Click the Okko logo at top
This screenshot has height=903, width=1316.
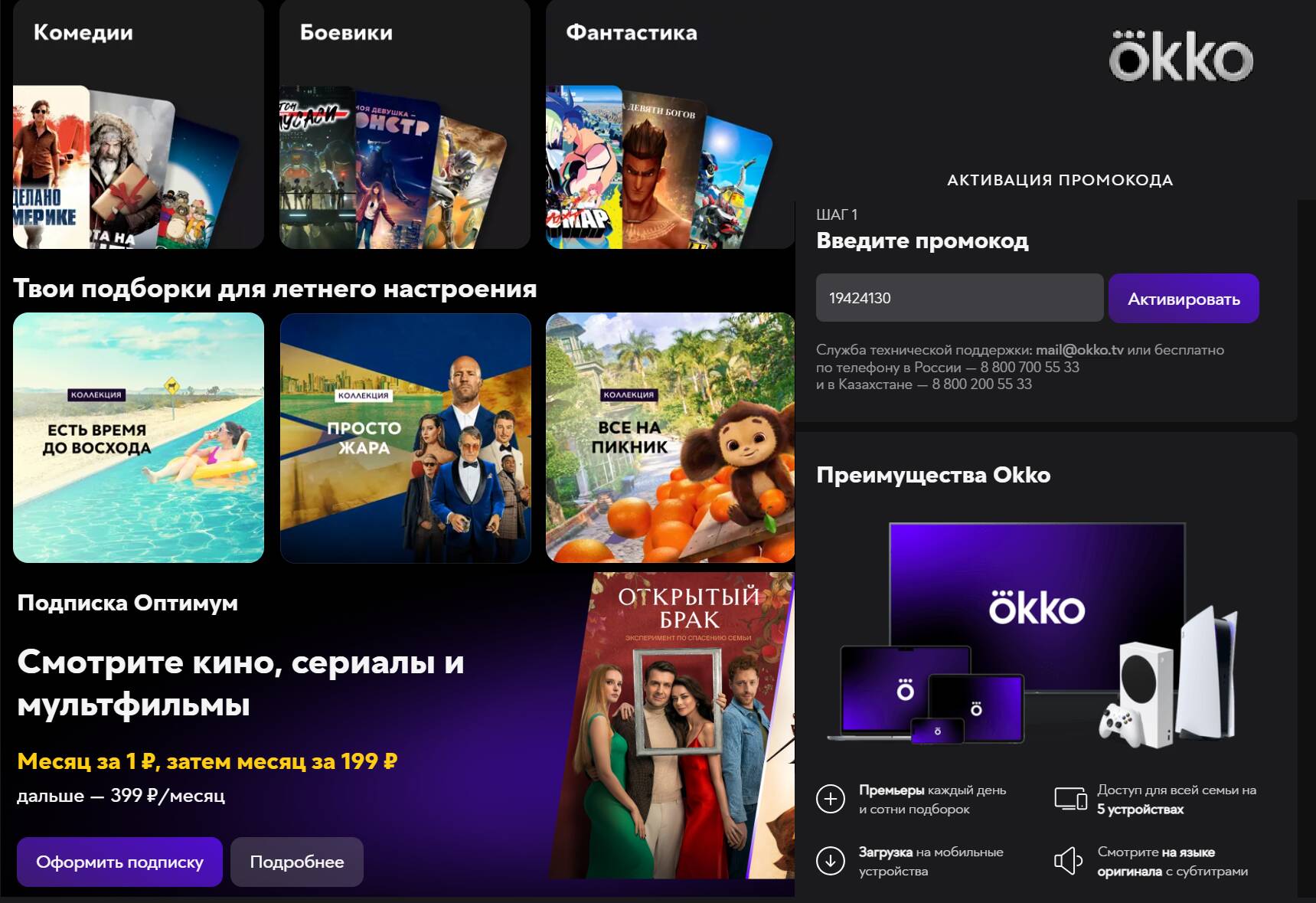(1180, 57)
